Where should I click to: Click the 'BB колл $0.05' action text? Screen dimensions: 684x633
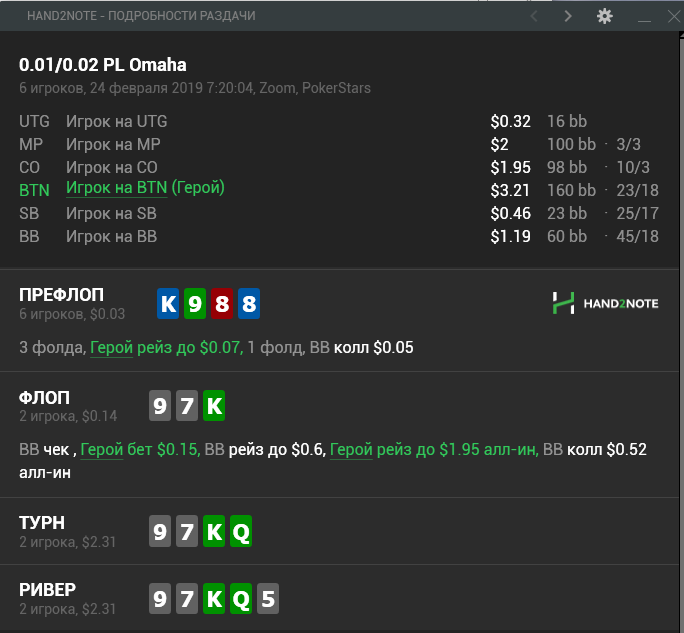(x=361, y=348)
